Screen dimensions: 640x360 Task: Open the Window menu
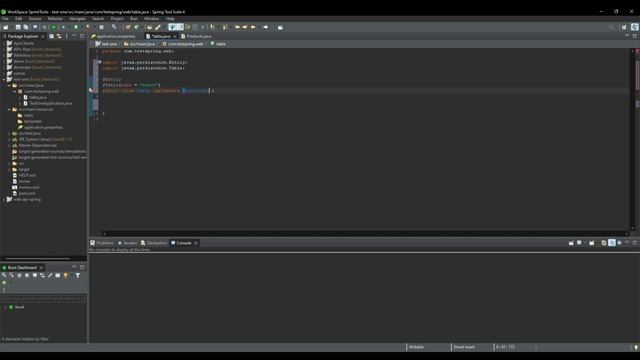151,19
